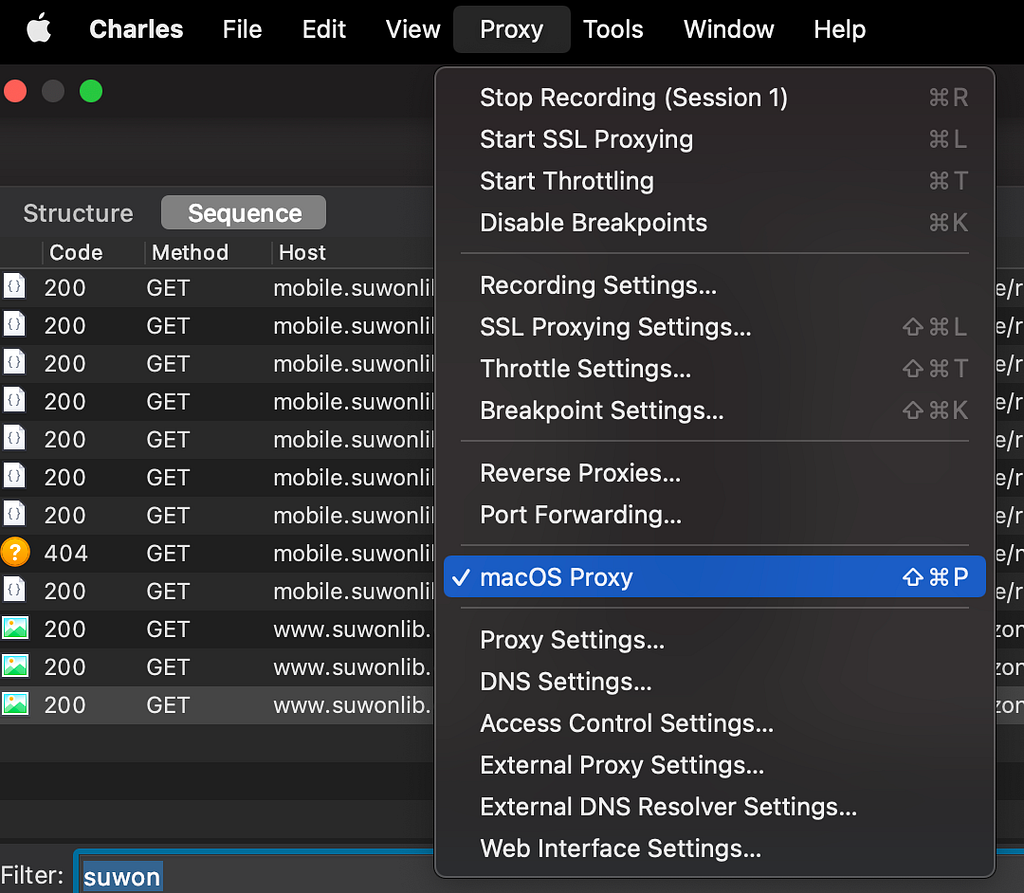
Task: Select the JSON icon above the 404 row
Action: (14, 514)
